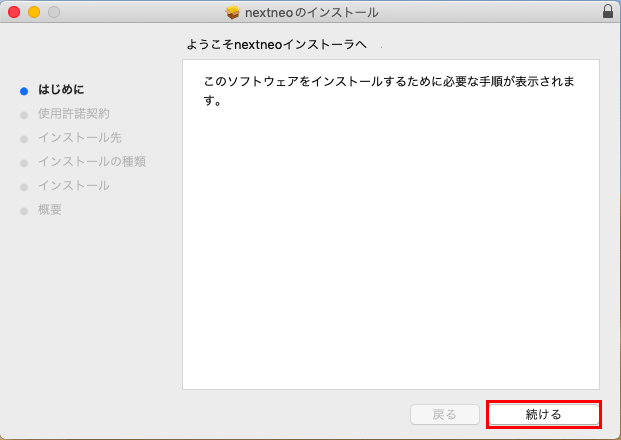621x440 pixels.
Task: Go to the 概要 step label
Action: click(50, 210)
